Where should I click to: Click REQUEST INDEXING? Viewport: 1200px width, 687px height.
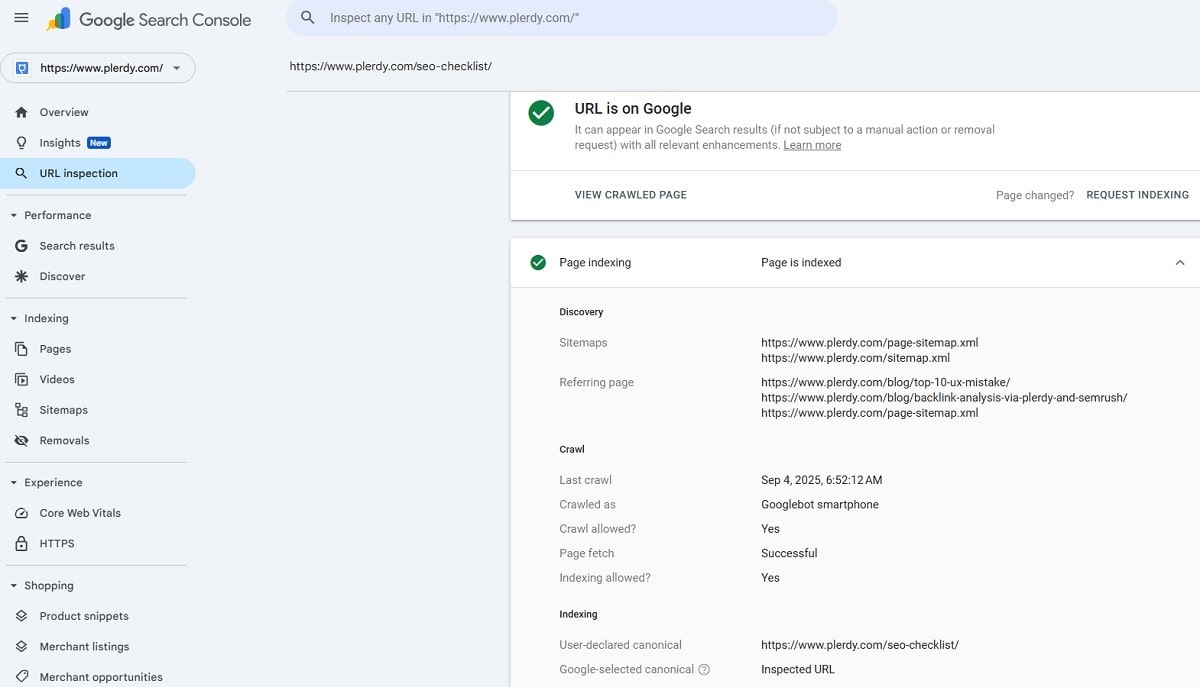[1137, 195]
